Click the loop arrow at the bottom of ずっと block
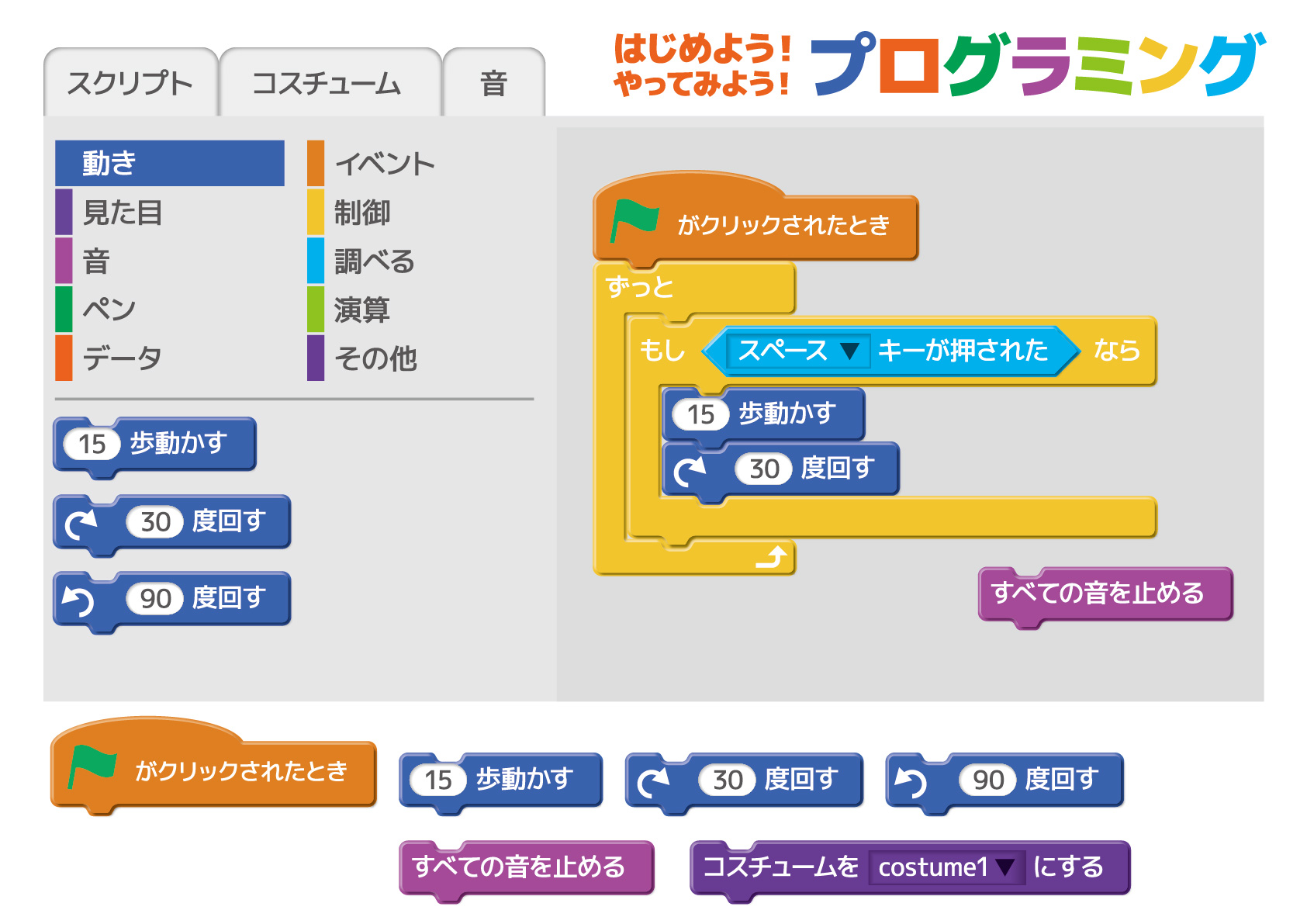Viewport: 1307px width, 924px height. [771, 557]
